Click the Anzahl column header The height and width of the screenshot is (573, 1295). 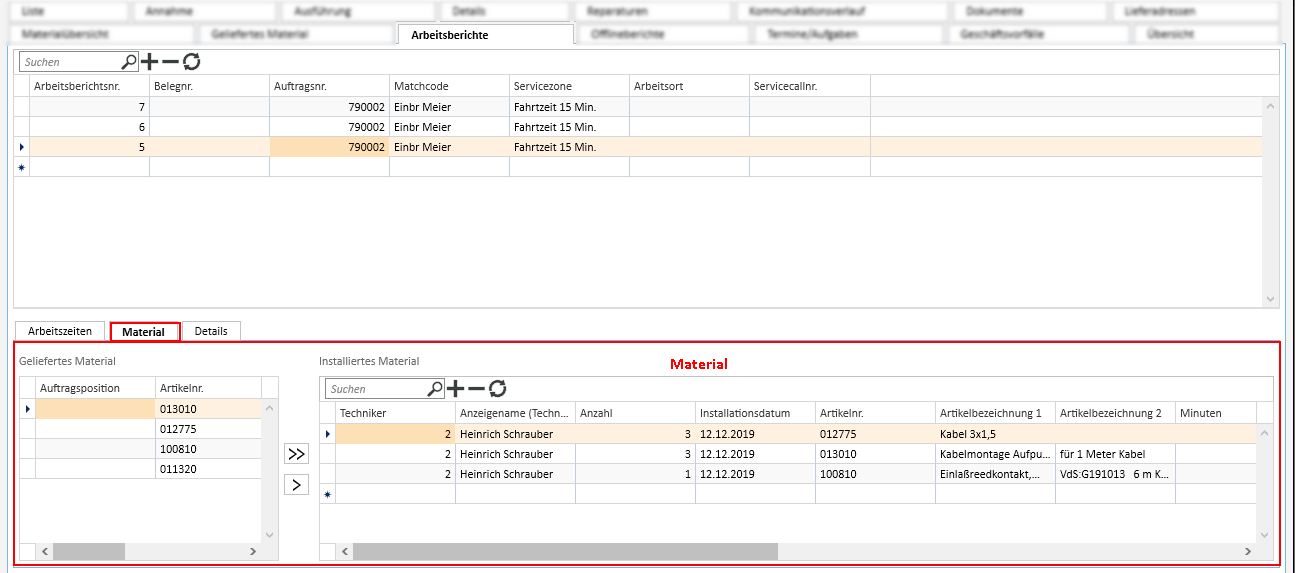[x=635, y=413]
